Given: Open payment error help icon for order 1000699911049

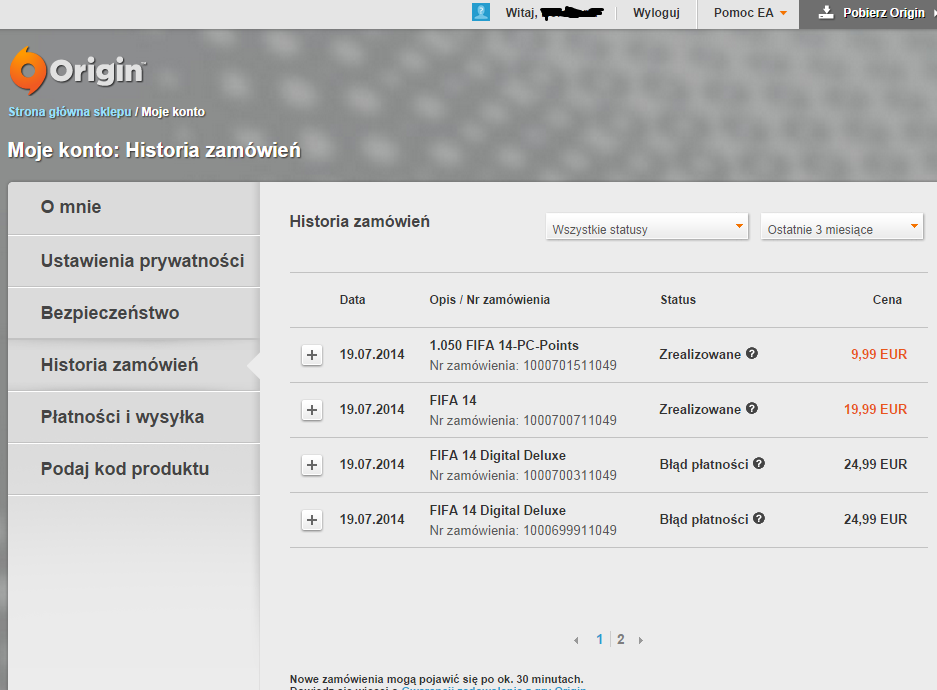Looking at the screenshot, I should point(759,518).
